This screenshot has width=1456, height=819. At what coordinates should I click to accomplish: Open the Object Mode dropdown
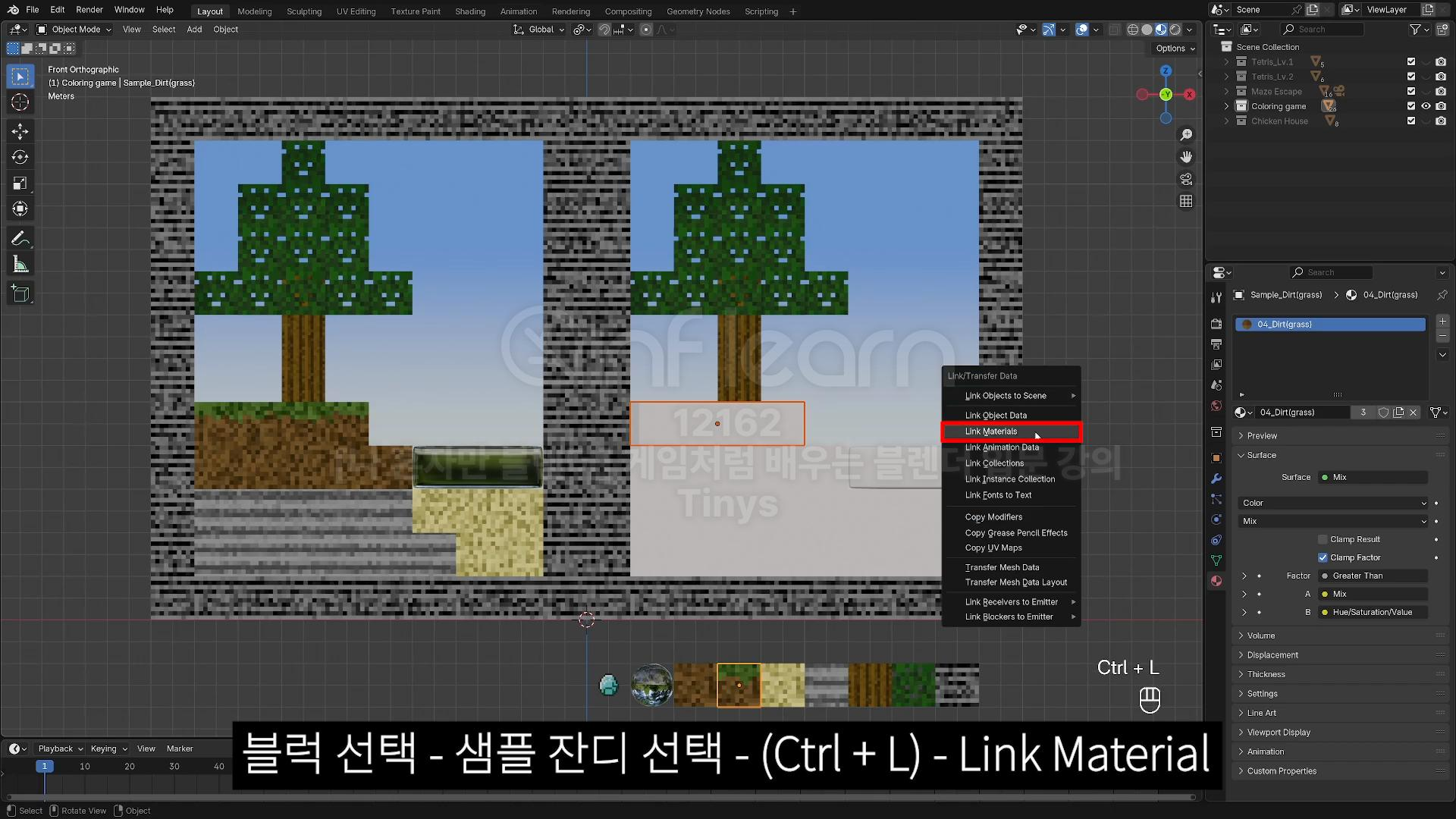pos(74,30)
